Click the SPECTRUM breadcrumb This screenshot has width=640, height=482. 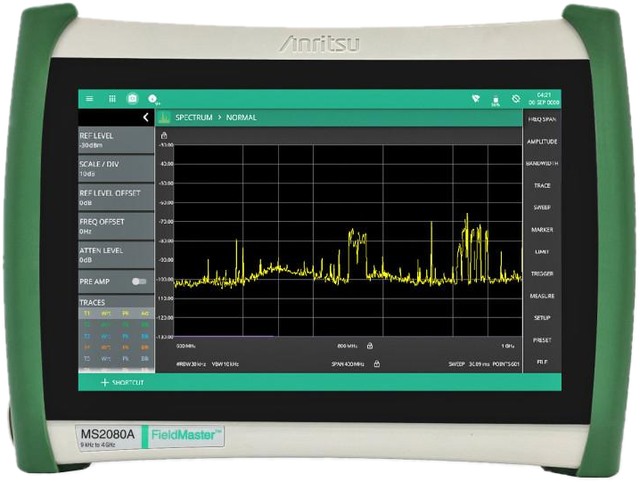[x=194, y=118]
